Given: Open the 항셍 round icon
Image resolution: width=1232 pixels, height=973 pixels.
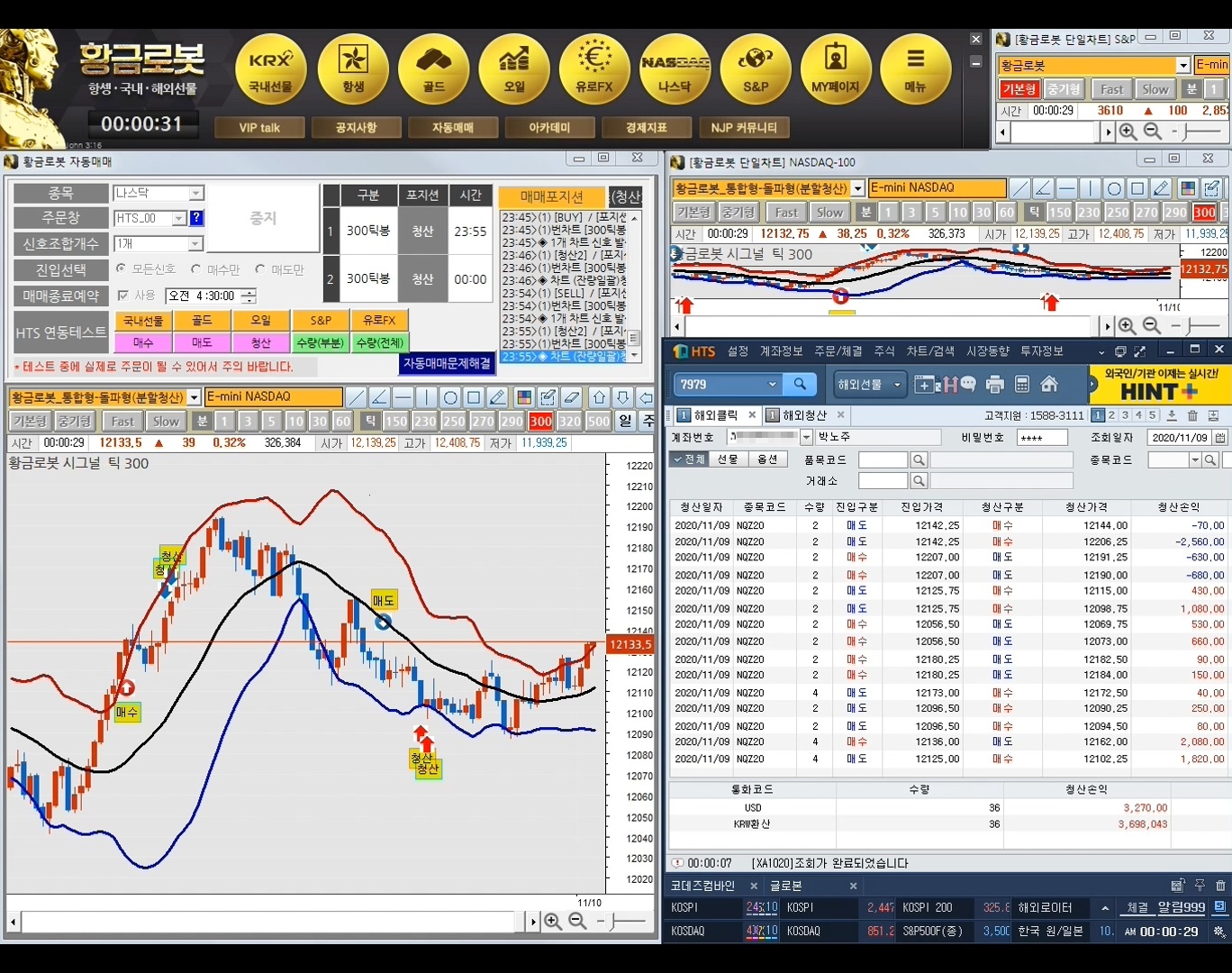Looking at the screenshot, I should point(353,71).
